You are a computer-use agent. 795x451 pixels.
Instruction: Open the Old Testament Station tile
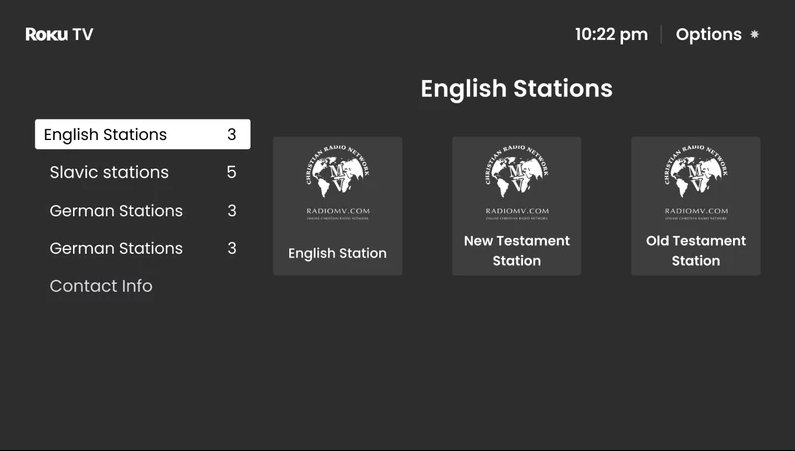click(696, 206)
